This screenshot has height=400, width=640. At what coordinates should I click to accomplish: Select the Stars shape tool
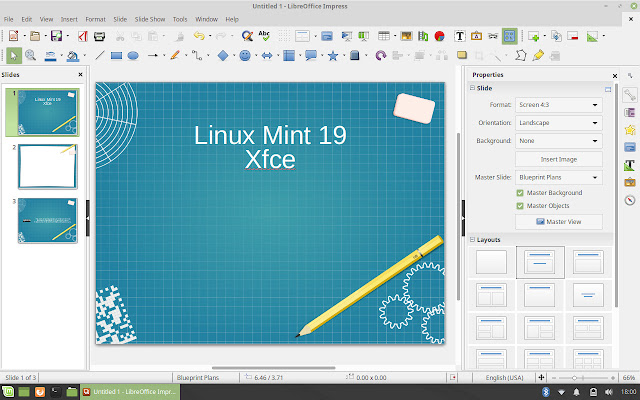[x=333, y=56]
